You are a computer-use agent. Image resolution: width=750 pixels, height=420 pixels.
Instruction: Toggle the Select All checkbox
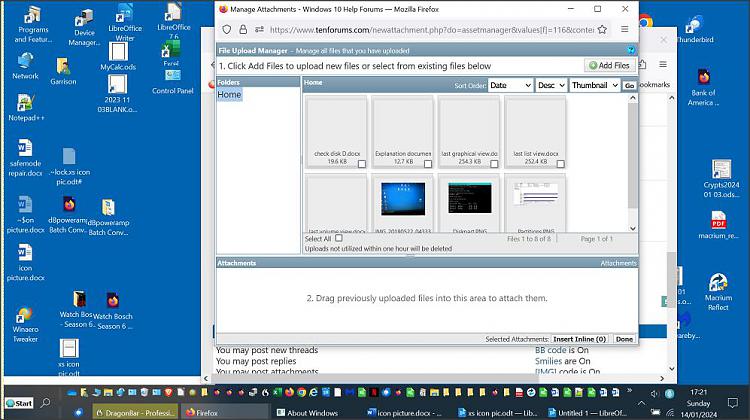pyautogui.click(x=339, y=238)
